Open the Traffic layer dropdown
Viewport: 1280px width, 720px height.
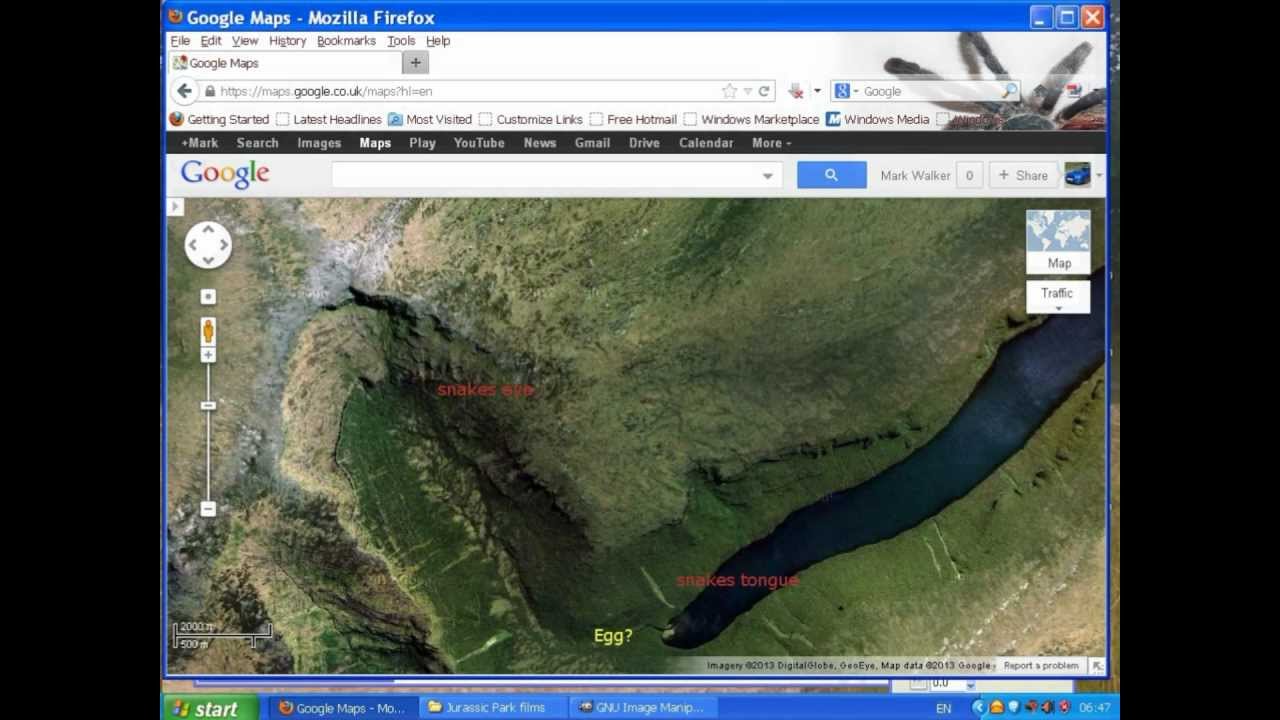[x=1058, y=297]
